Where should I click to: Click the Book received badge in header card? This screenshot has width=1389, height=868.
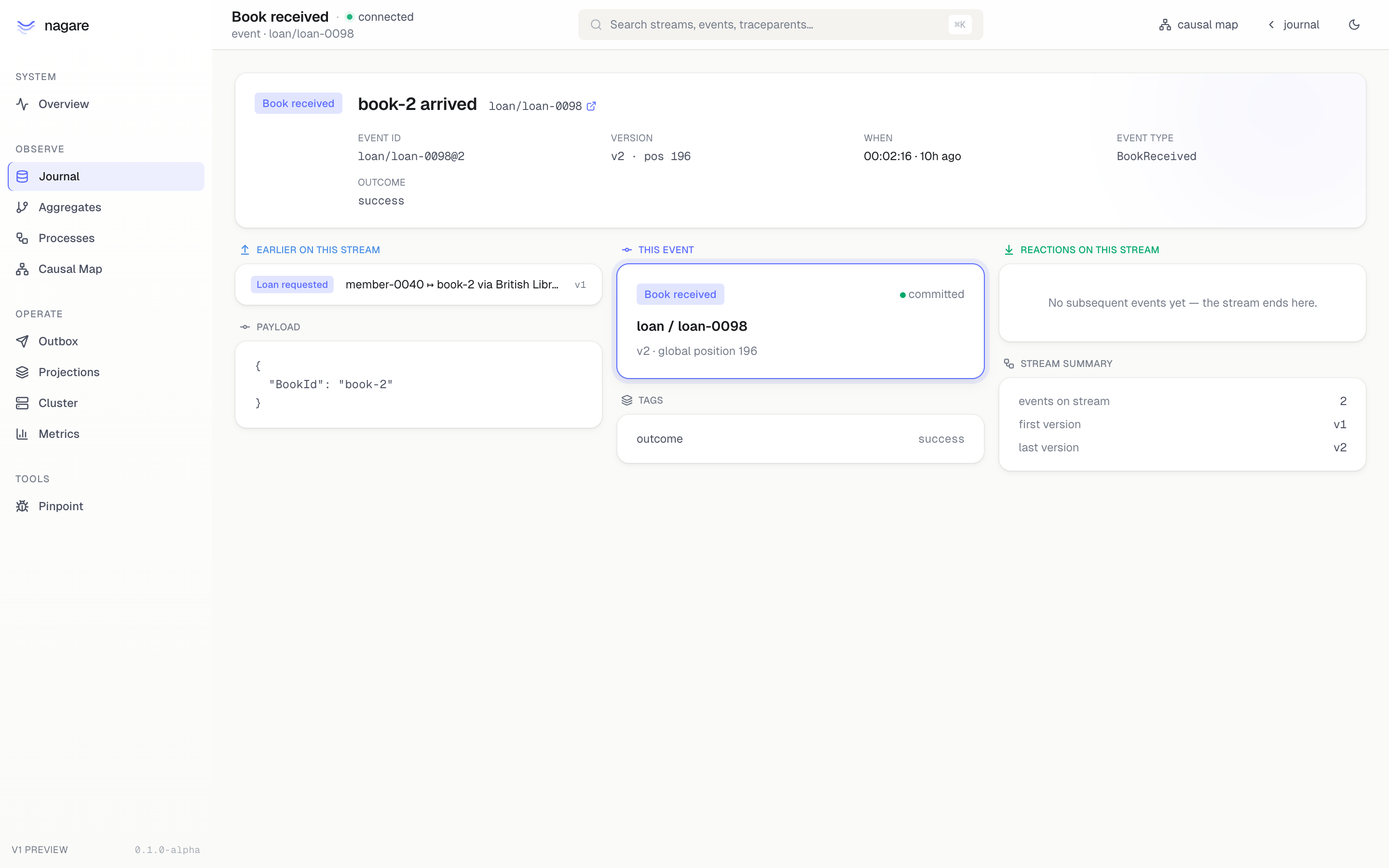pyautogui.click(x=299, y=103)
